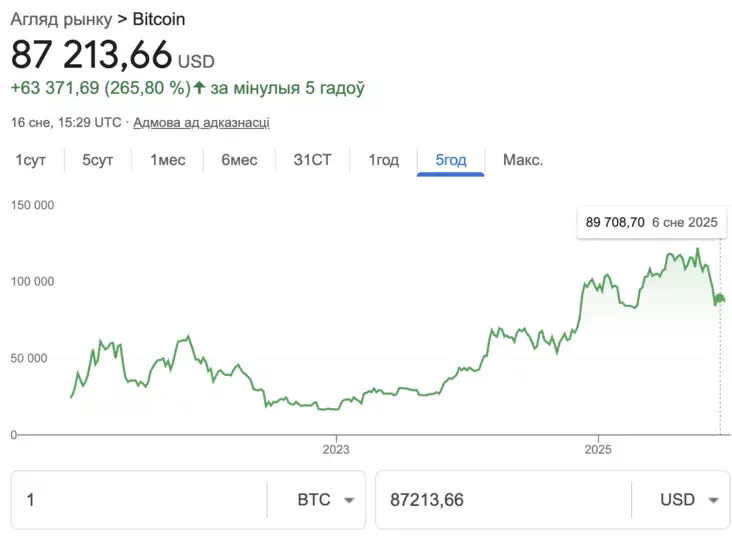Open the BTC currency dropdown arrow
The width and height of the screenshot is (732, 539).
(x=349, y=500)
